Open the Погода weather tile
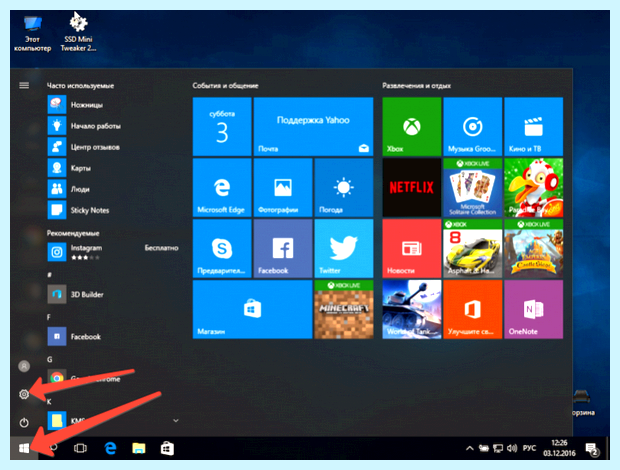620x470 pixels. (x=344, y=187)
